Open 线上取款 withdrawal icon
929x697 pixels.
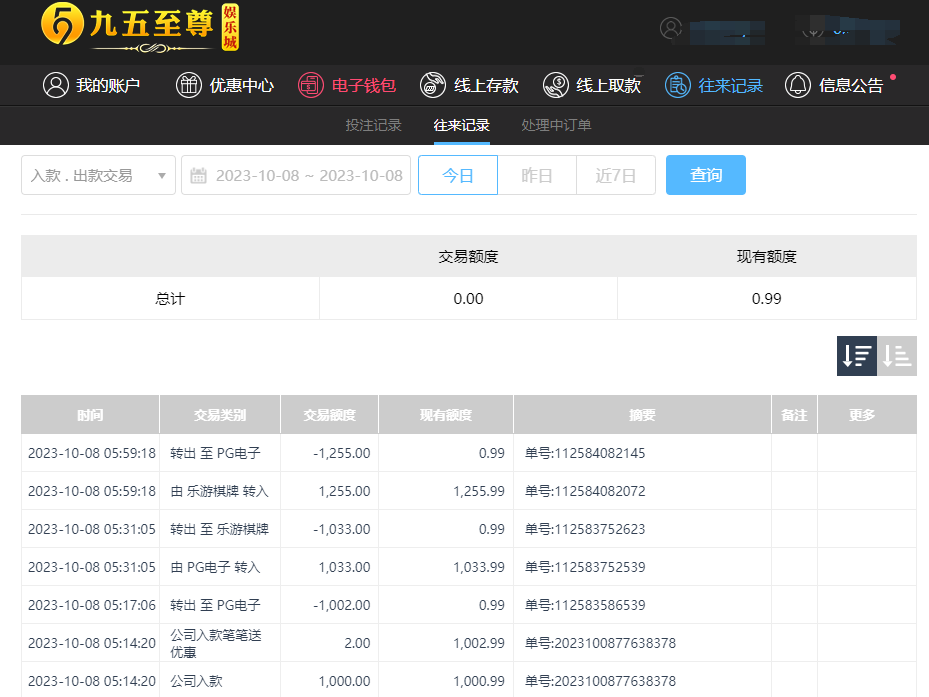tap(555, 85)
